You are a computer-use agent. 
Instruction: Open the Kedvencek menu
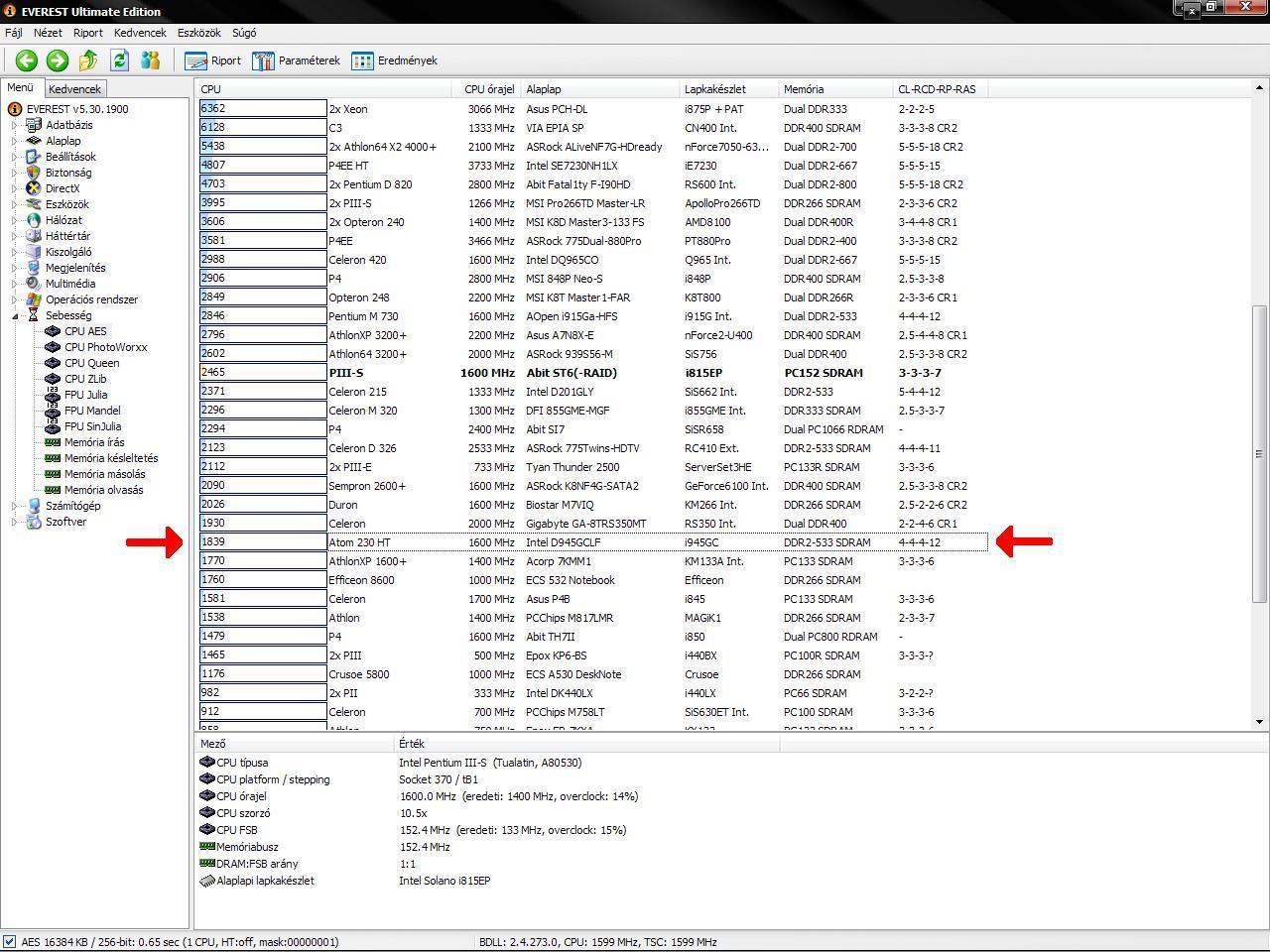coord(140,33)
